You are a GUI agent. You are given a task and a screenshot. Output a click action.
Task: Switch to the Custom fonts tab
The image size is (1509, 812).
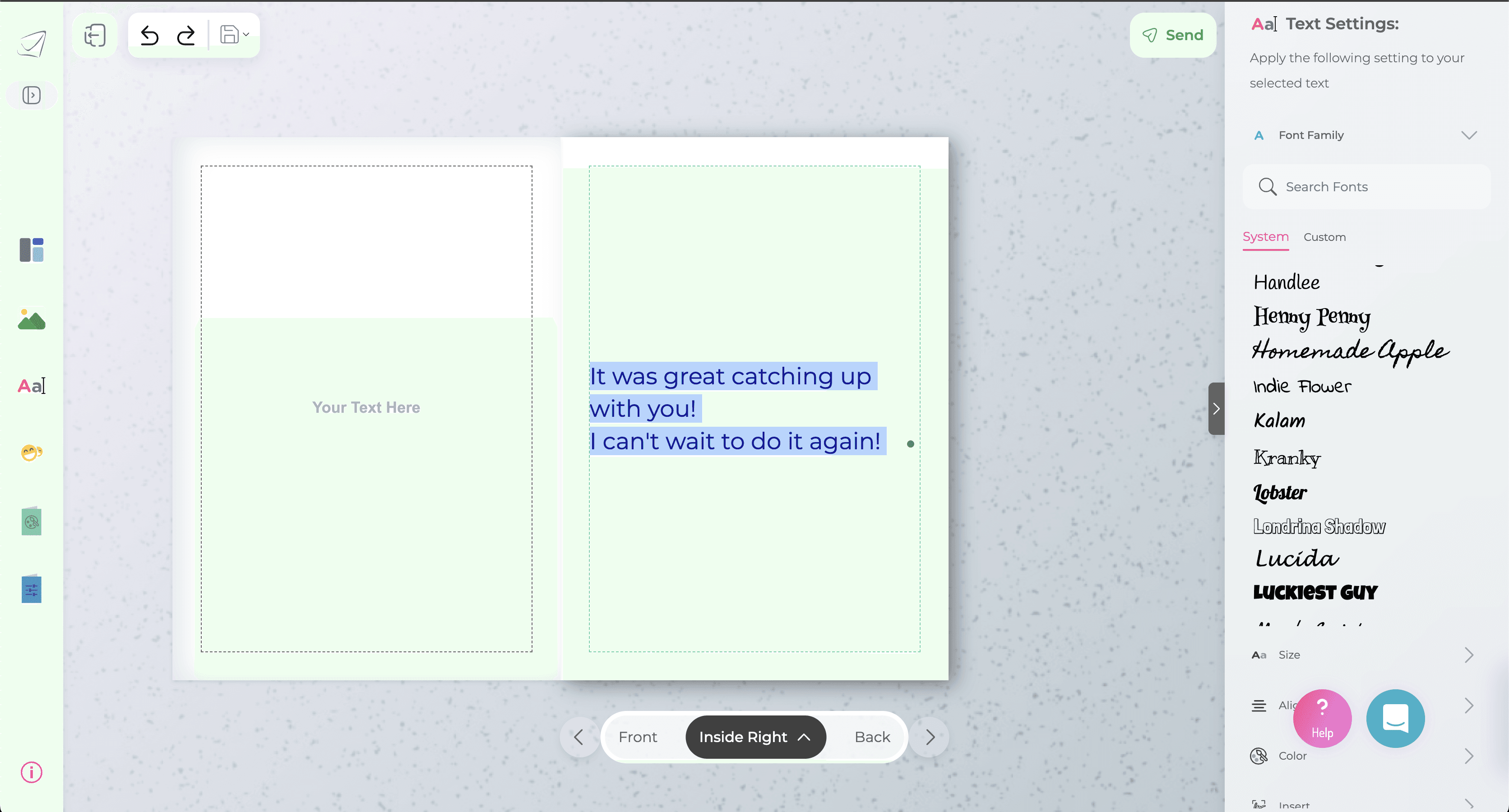point(1324,237)
